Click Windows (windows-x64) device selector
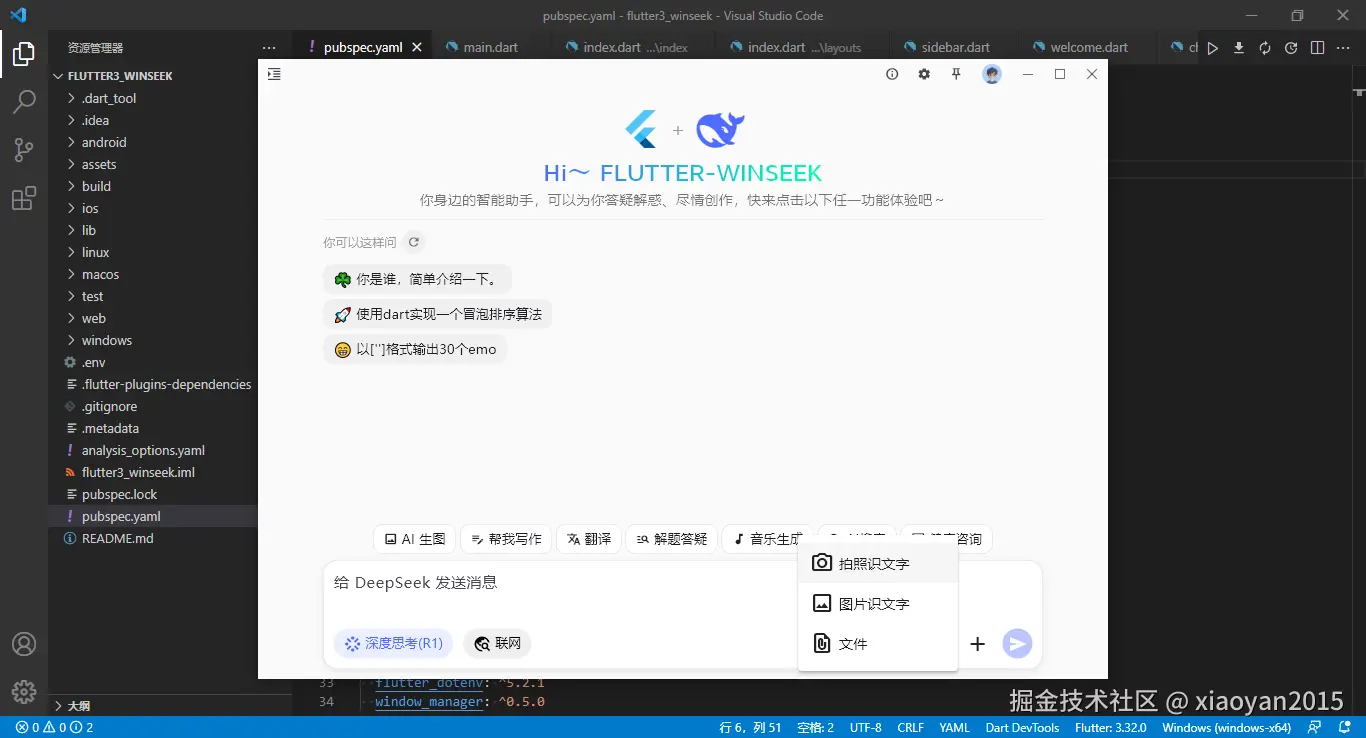The image size is (1366, 738). pos(1226,727)
